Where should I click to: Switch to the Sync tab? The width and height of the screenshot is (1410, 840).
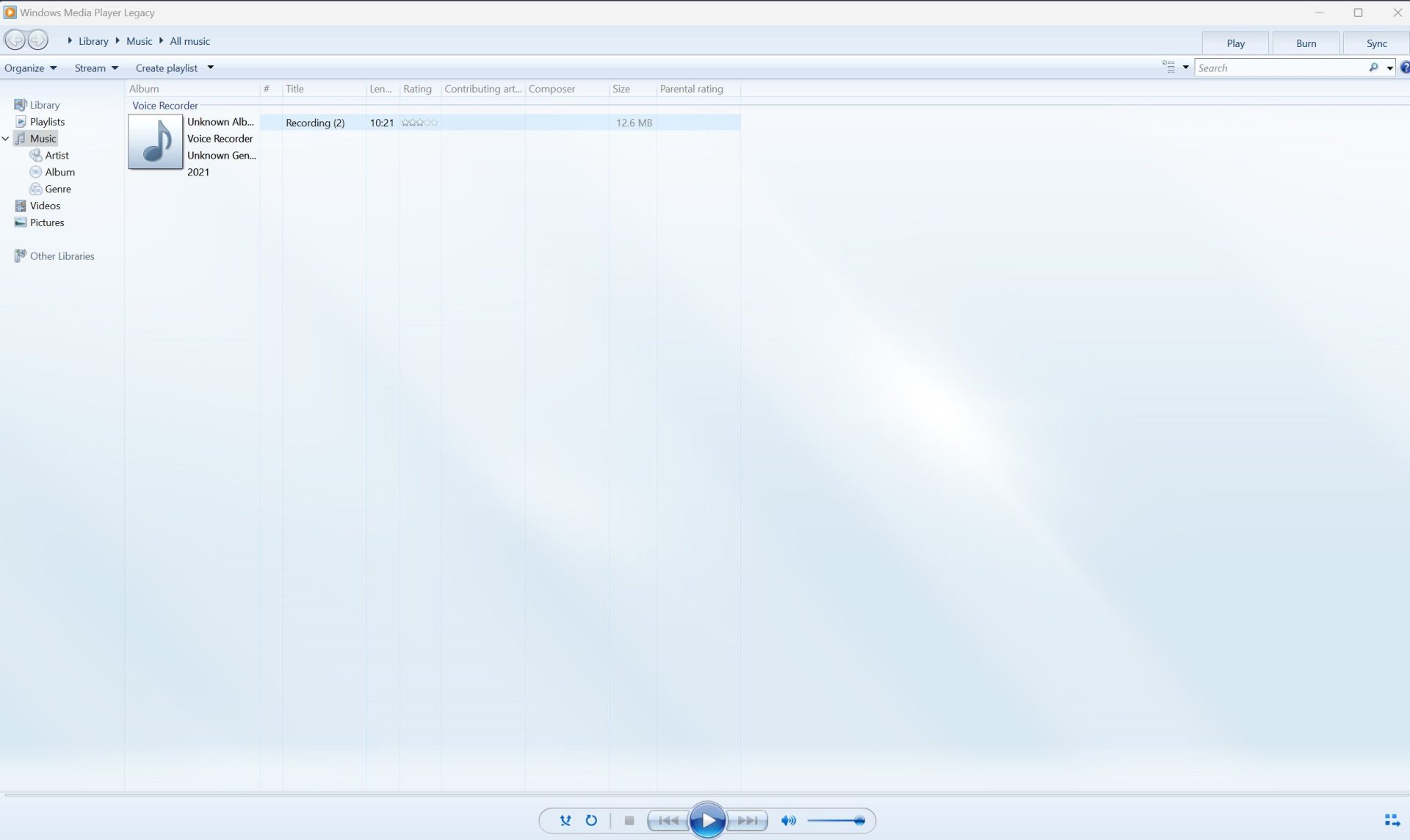(1376, 43)
